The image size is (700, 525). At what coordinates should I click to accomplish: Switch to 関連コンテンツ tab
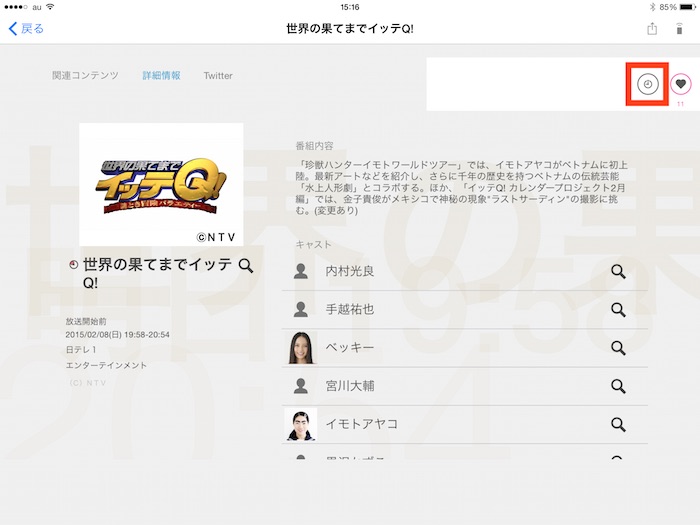(85, 75)
